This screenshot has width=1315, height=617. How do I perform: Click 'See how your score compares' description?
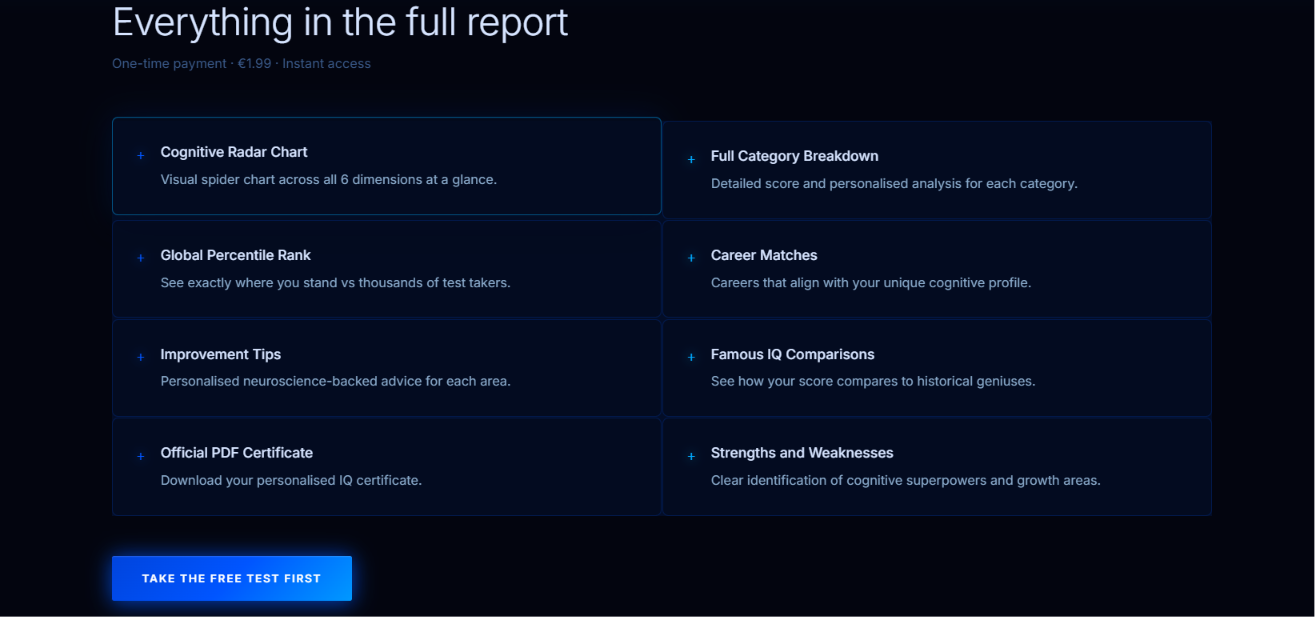point(873,382)
